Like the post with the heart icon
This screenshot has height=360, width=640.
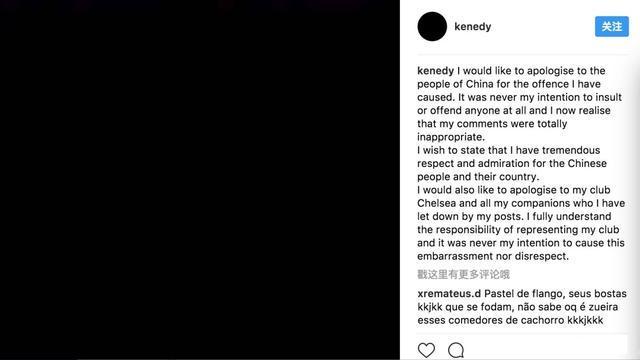click(x=426, y=350)
